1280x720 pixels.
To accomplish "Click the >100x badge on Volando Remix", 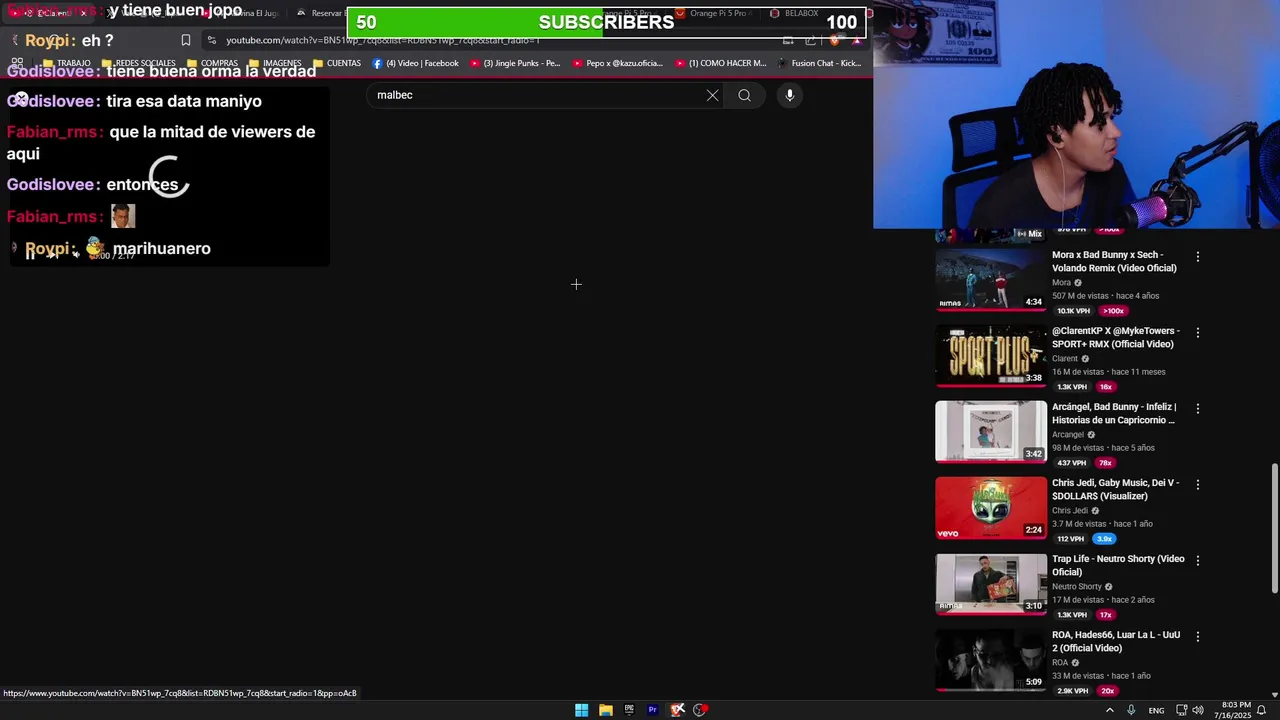I will tap(1113, 311).
